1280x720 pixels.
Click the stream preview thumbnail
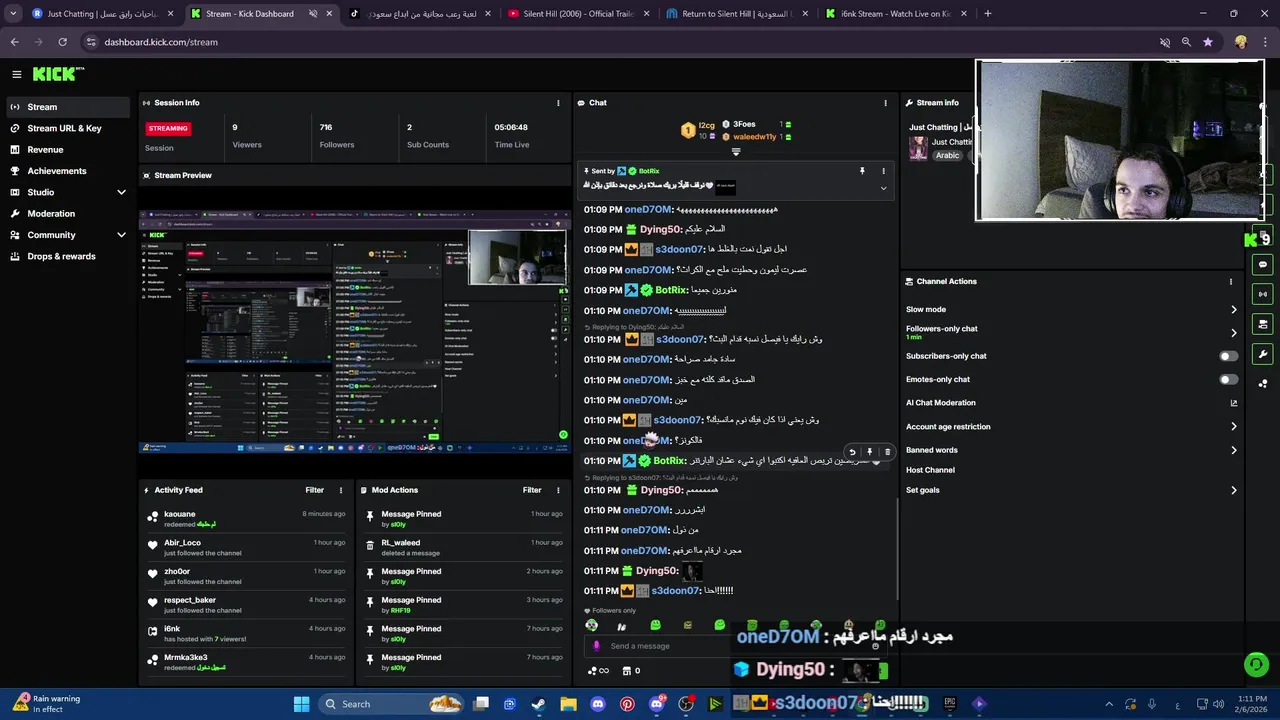click(354, 333)
